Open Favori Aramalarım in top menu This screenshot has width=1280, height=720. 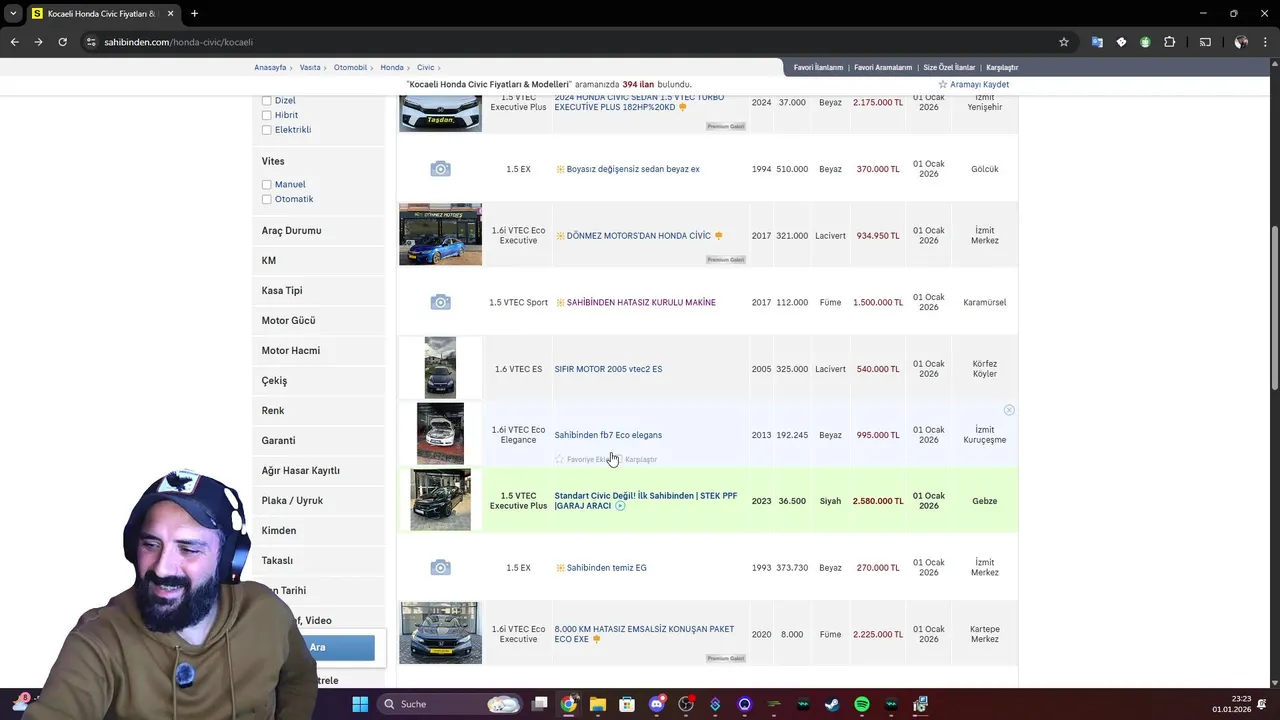pyautogui.click(x=883, y=67)
